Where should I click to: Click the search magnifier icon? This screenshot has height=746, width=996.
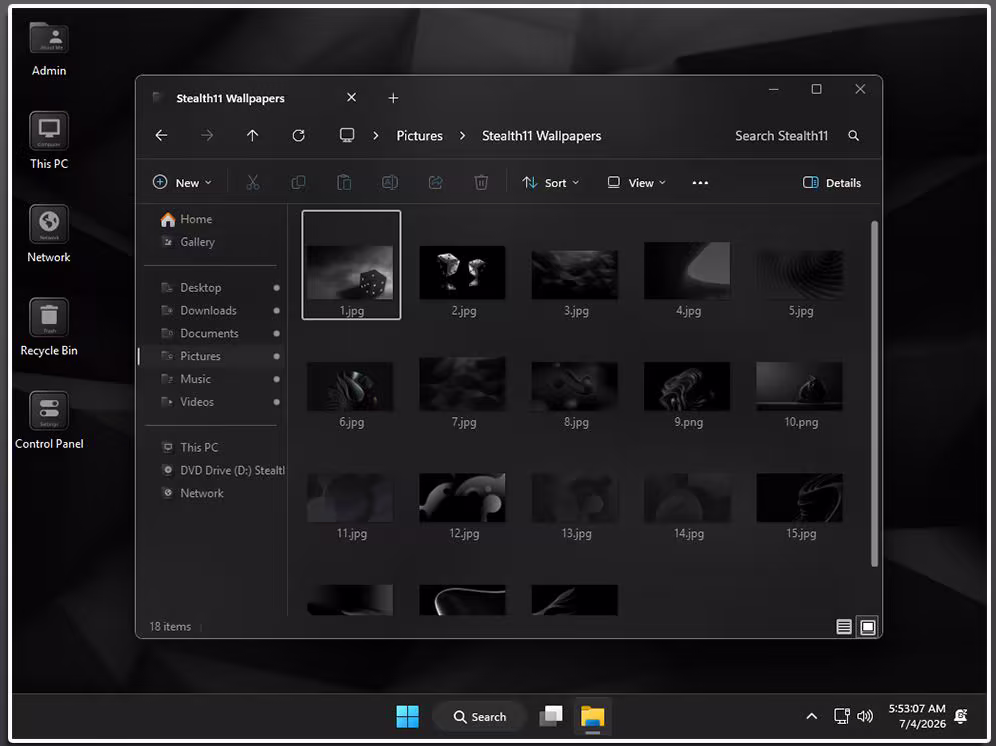point(854,135)
